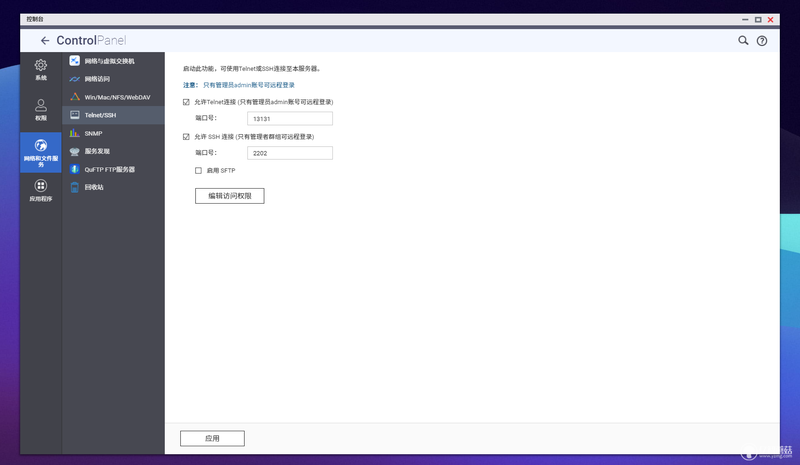Screen dimensions: 800x465
Task: Select the 网络和文件服务 globe category
Action: pos(41,152)
